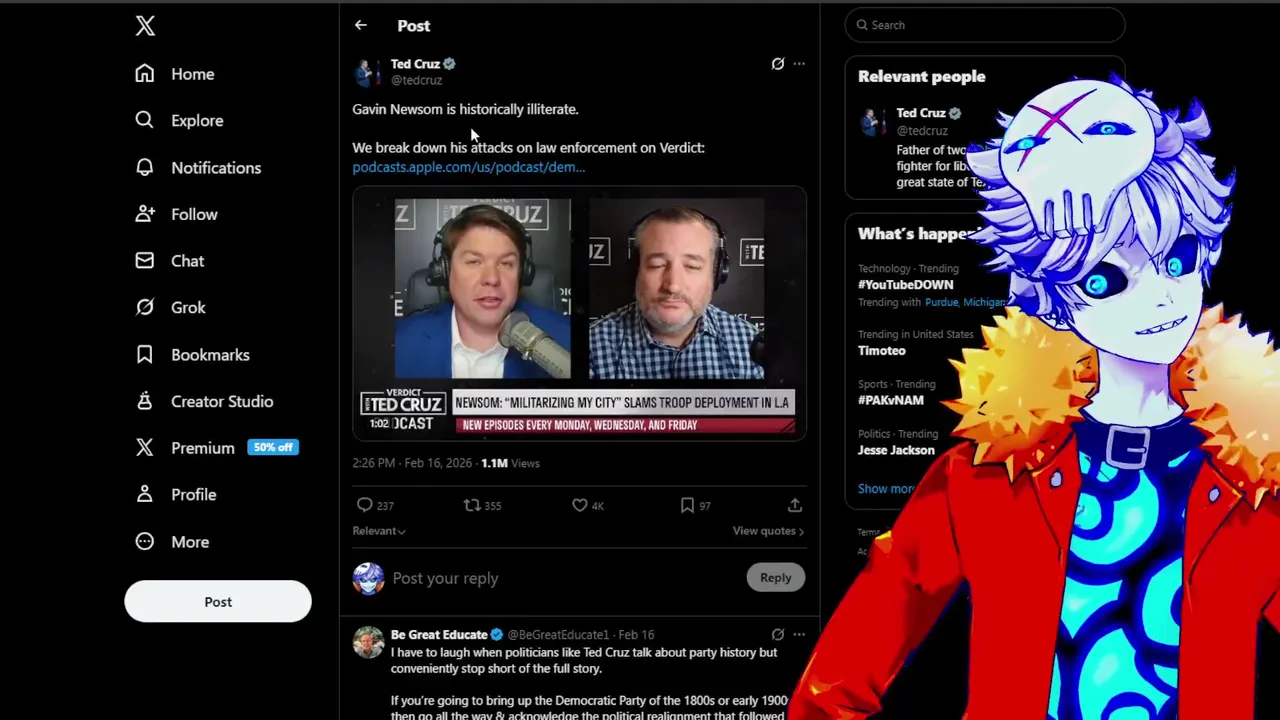
Task: Click Post your reply text field
Action: click(445, 578)
